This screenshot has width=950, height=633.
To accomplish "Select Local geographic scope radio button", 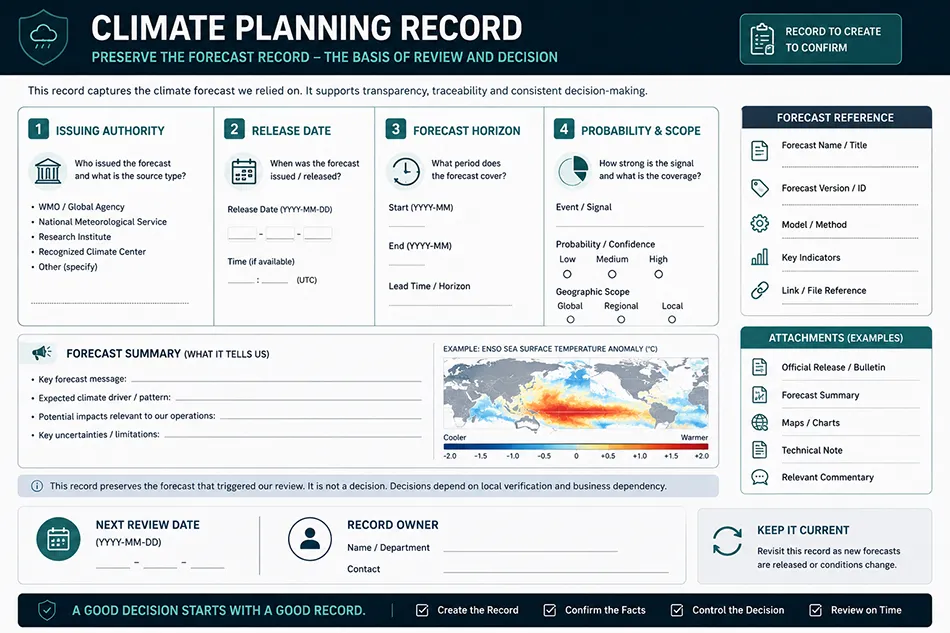I will (672, 319).
